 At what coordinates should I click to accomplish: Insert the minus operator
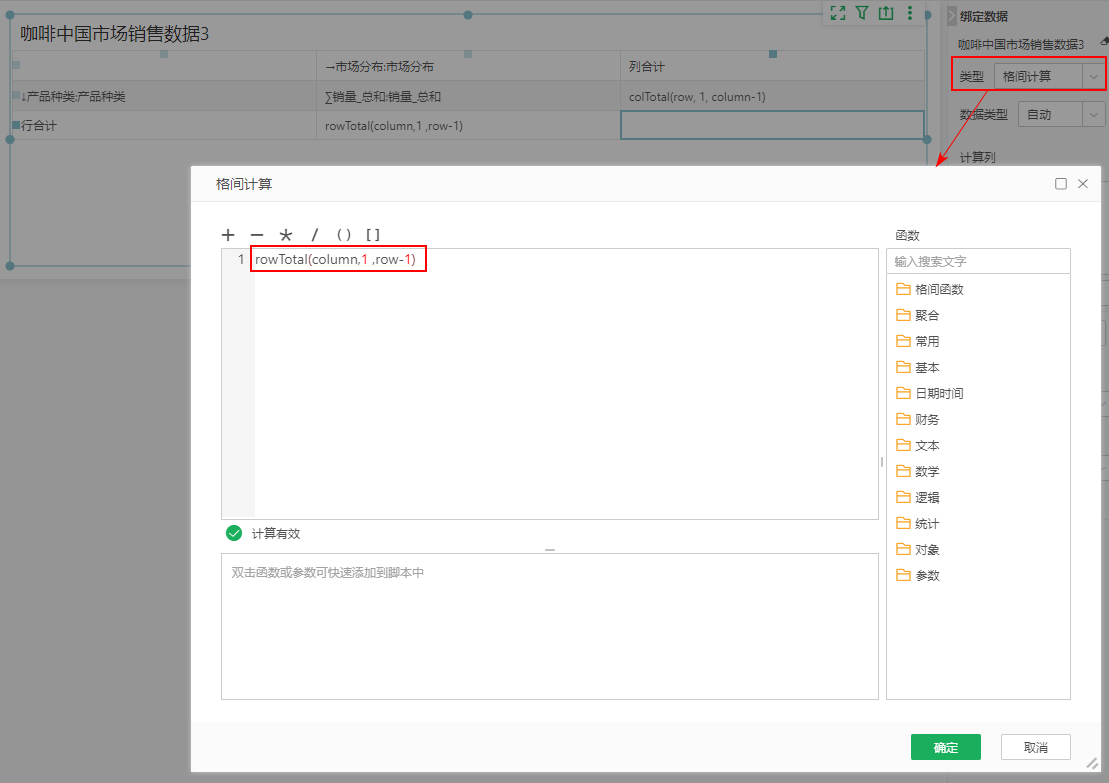click(257, 235)
